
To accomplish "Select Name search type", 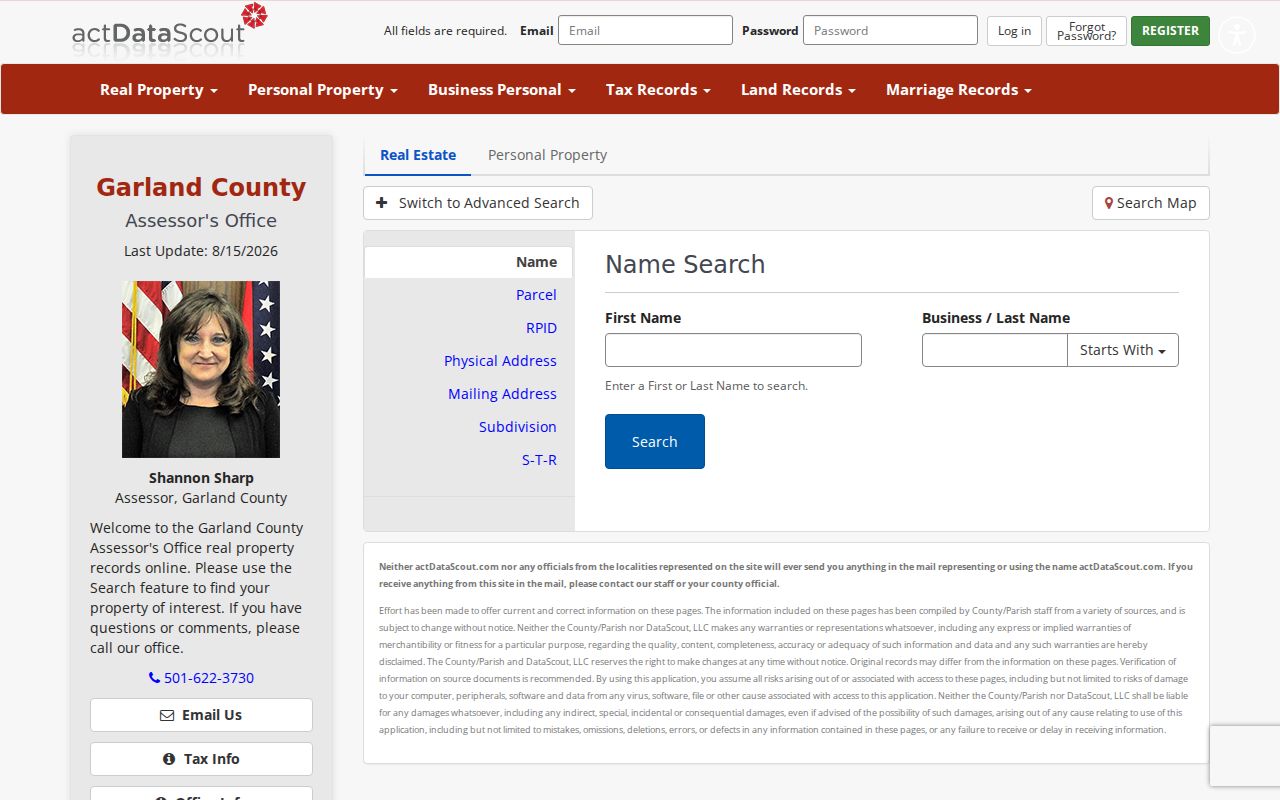I will point(468,262).
